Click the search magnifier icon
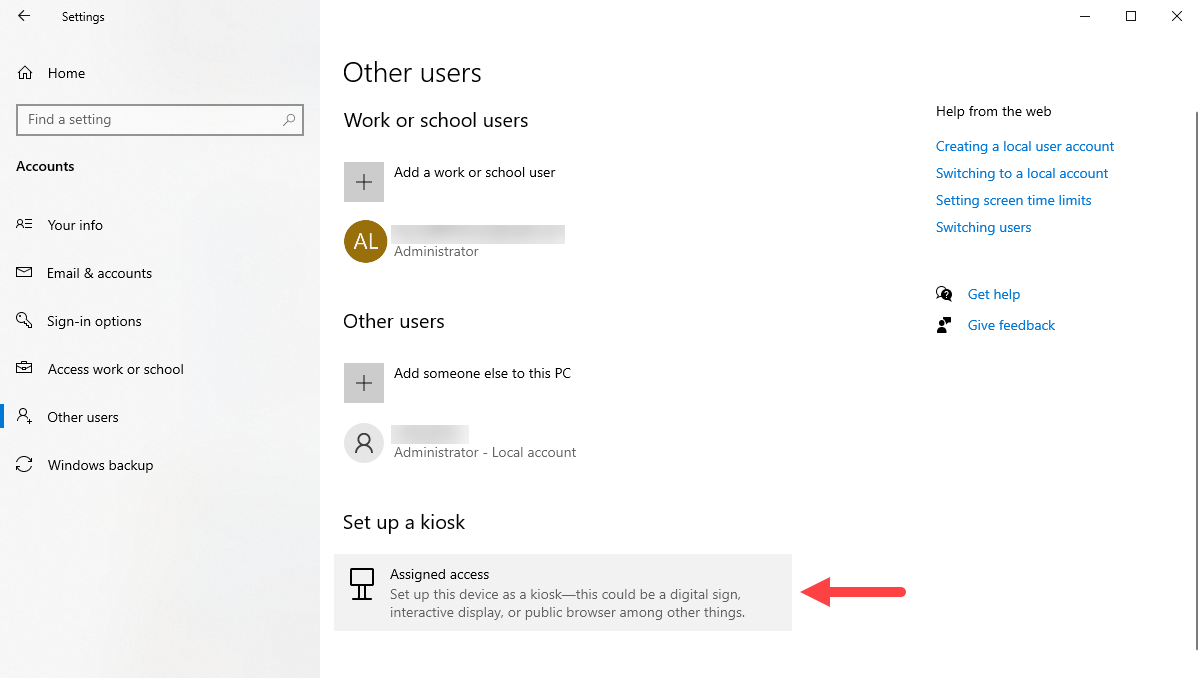This screenshot has width=1200, height=678. tap(289, 119)
